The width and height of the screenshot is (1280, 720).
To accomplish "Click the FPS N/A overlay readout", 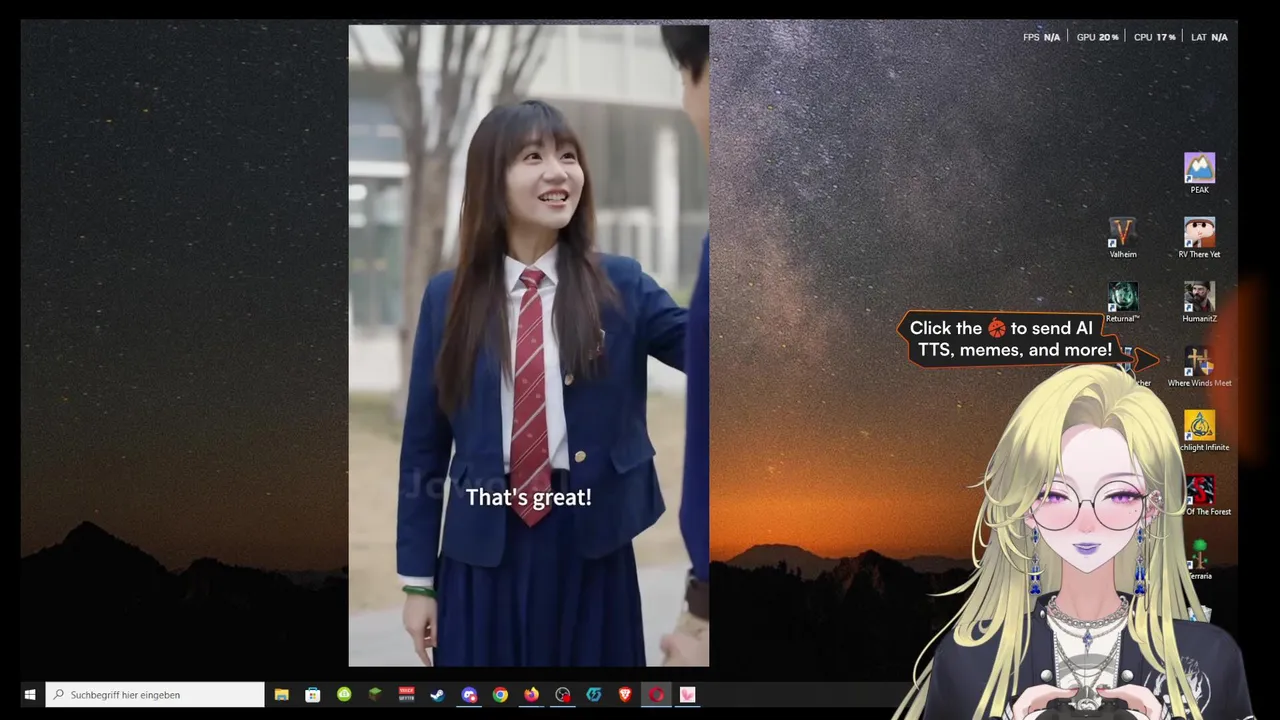I will pyautogui.click(x=1041, y=37).
